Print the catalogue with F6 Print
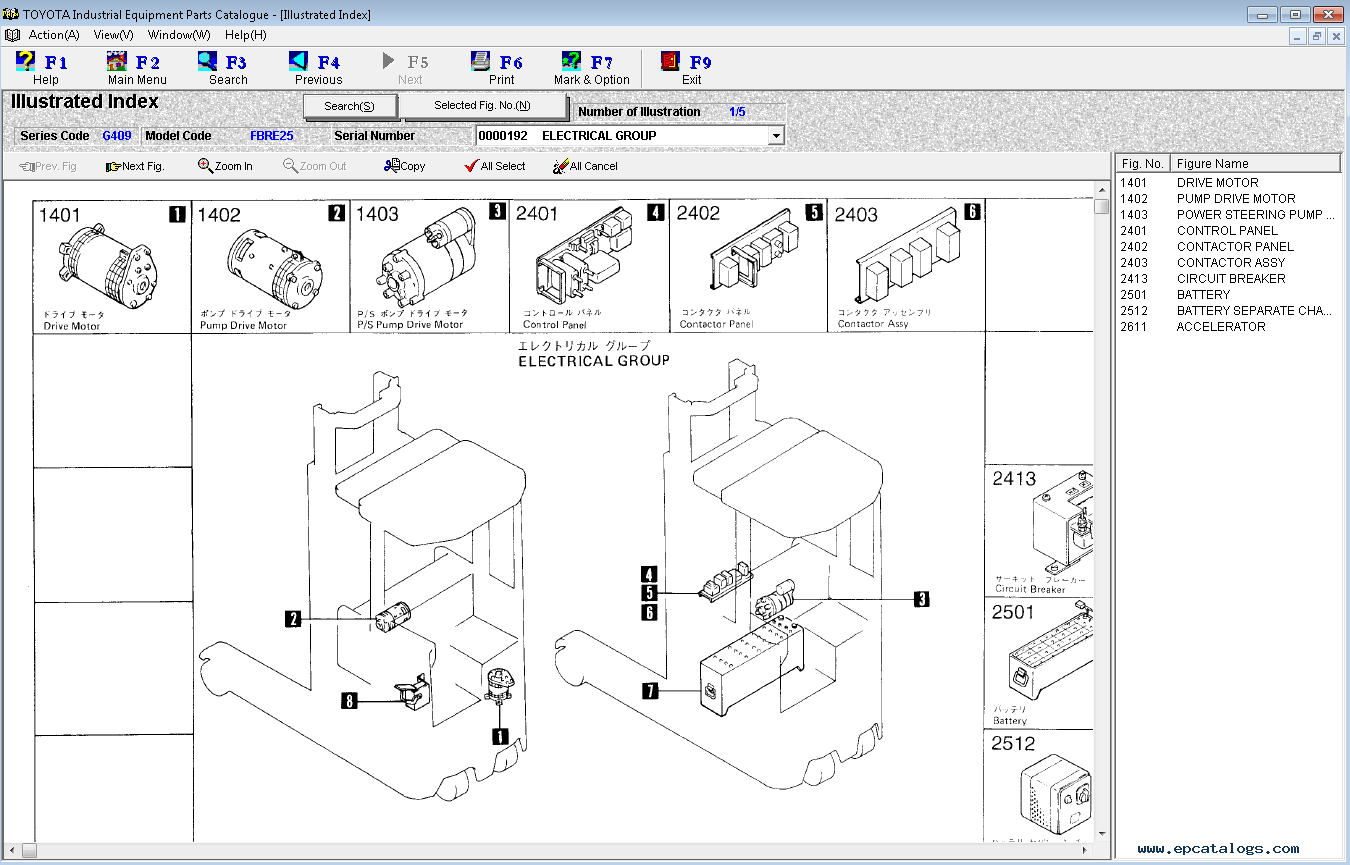The width and height of the screenshot is (1350, 865). coord(498,67)
